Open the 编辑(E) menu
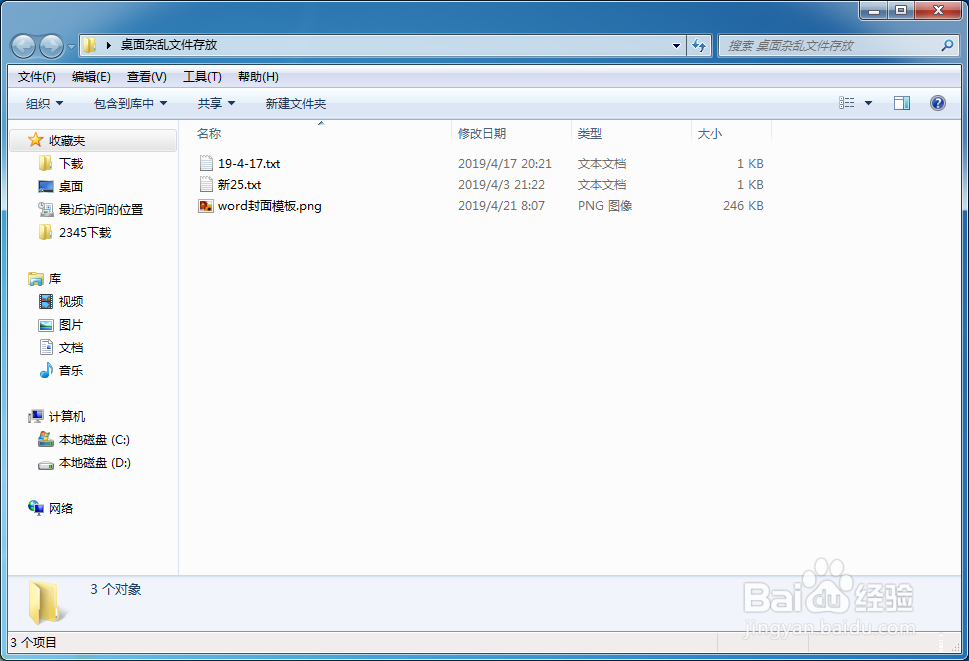The width and height of the screenshot is (969, 661). coord(91,77)
